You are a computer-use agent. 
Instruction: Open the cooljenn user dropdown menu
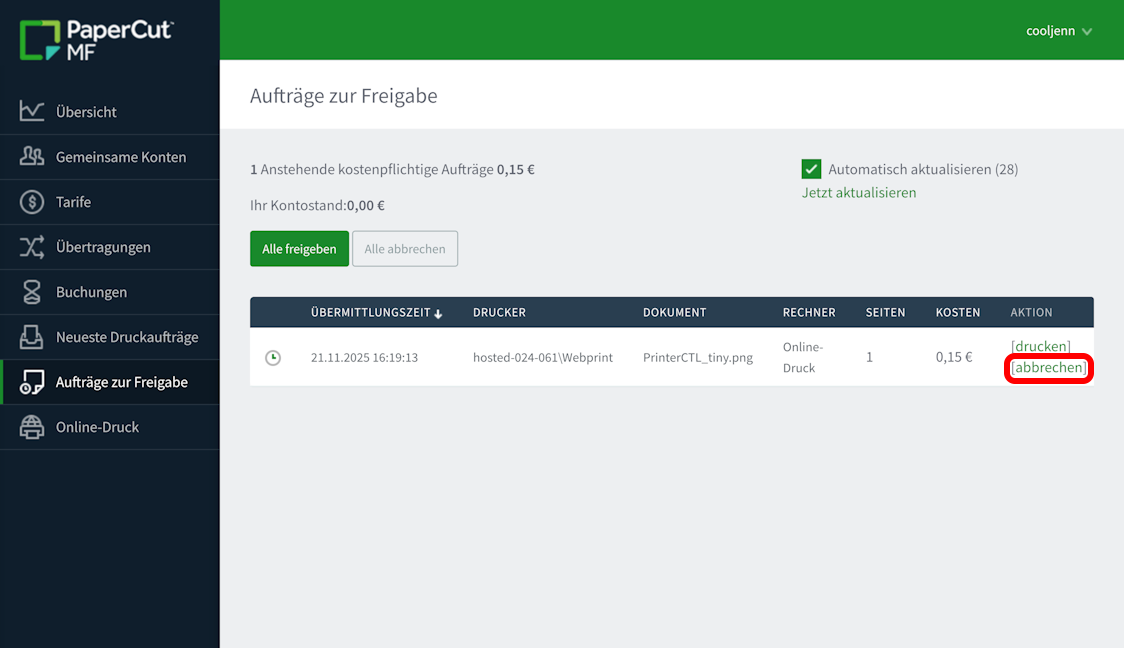pyautogui.click(x=1058, y=31)
